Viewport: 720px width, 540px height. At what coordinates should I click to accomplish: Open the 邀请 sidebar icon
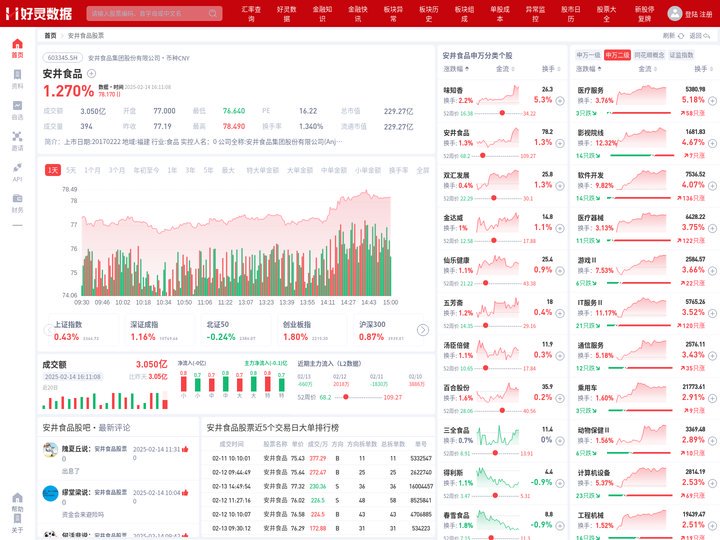[x=17, y=136]
